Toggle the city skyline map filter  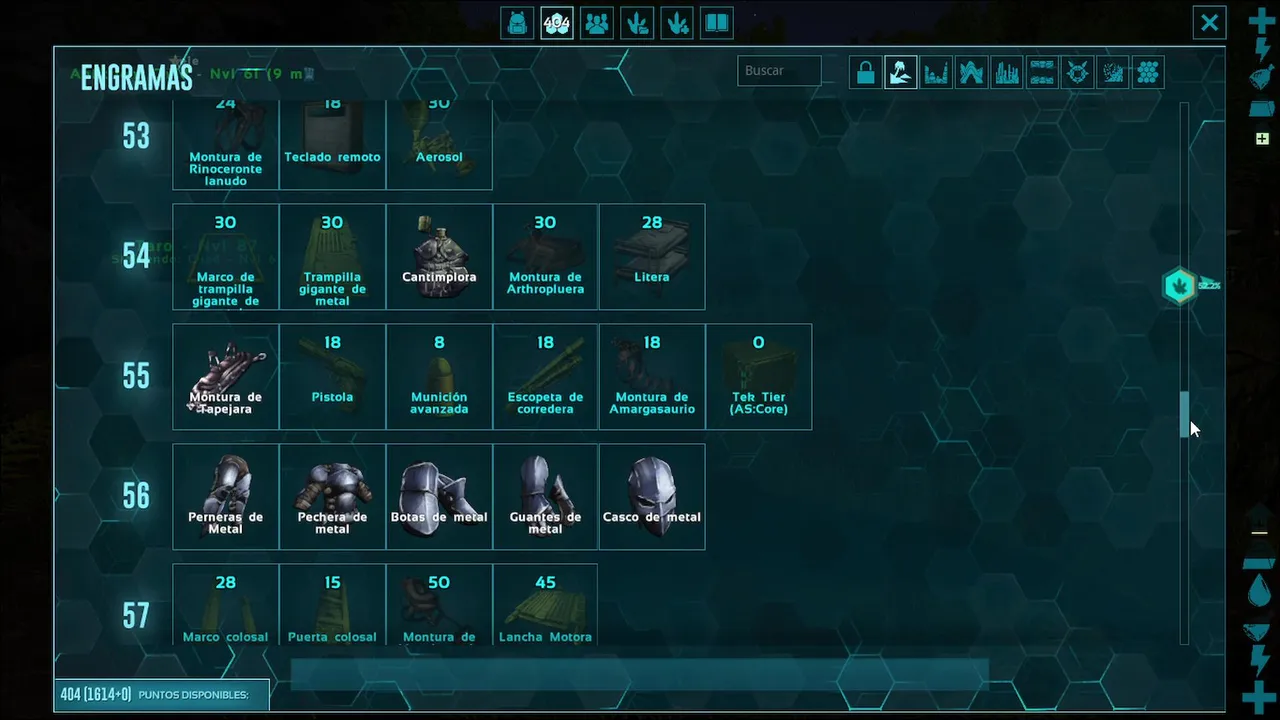click(x=1007, y=72)
